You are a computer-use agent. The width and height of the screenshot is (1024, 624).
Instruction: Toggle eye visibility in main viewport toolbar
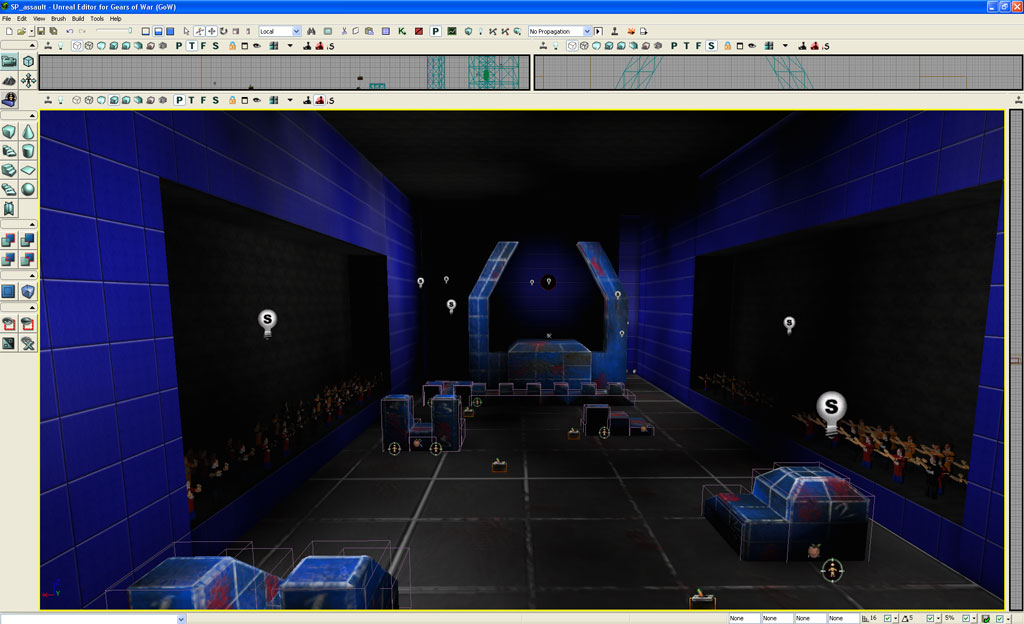257,100
